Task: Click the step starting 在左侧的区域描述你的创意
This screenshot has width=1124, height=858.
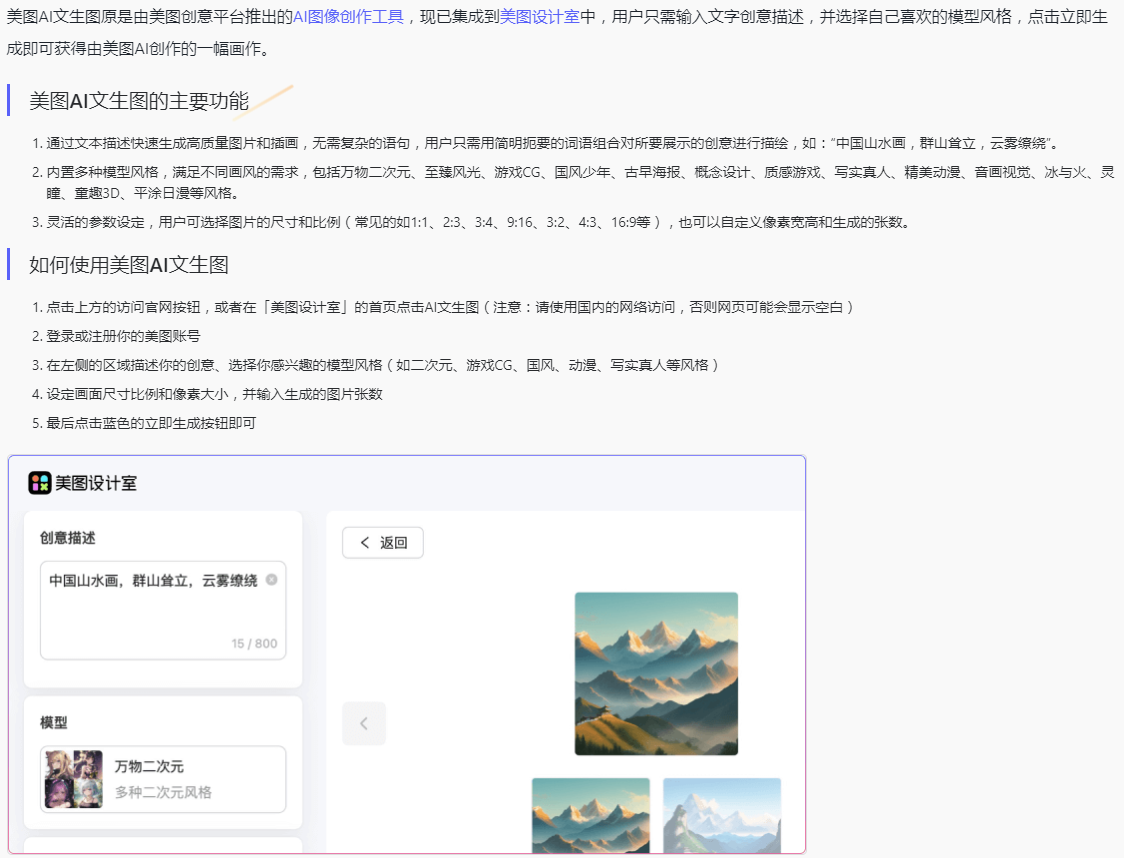Action: tap(383, 366)
